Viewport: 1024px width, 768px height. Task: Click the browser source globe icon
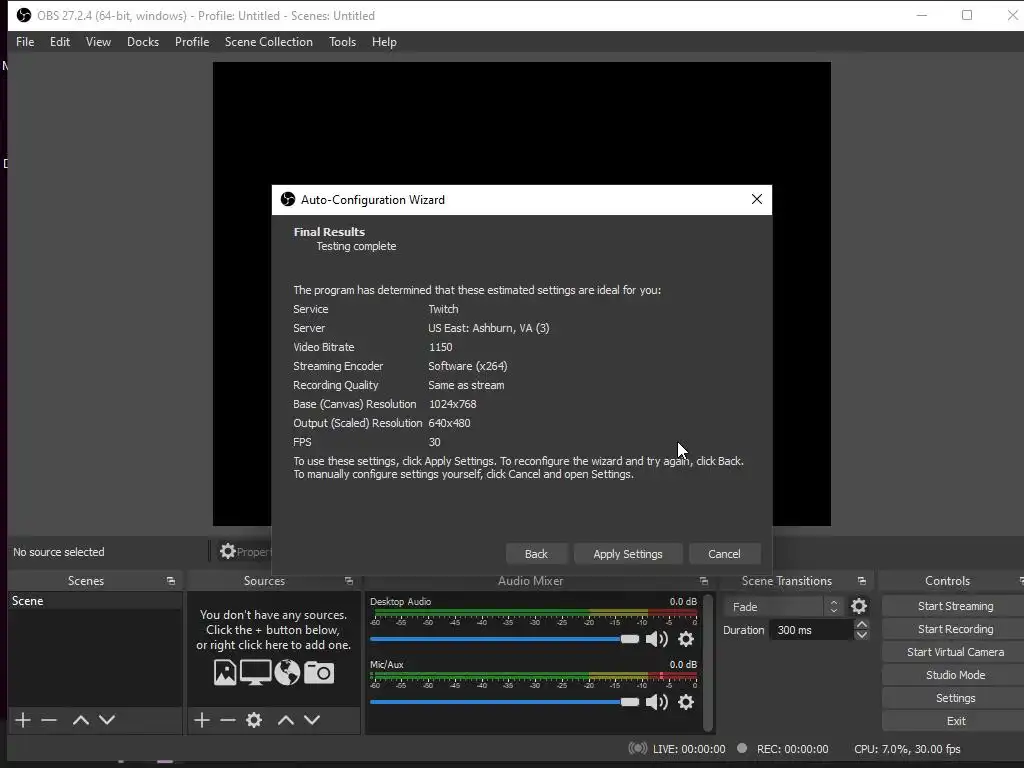click(287, 673)
